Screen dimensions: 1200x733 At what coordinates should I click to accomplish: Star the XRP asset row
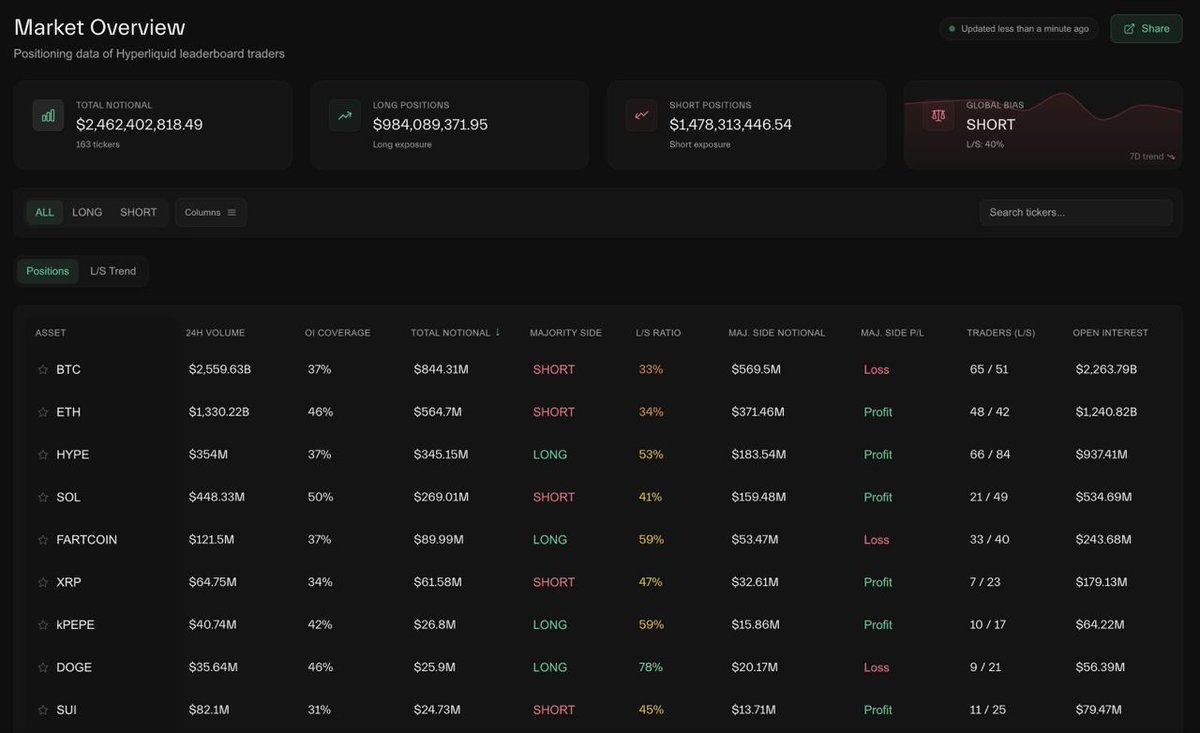click(x=43, y=582)
